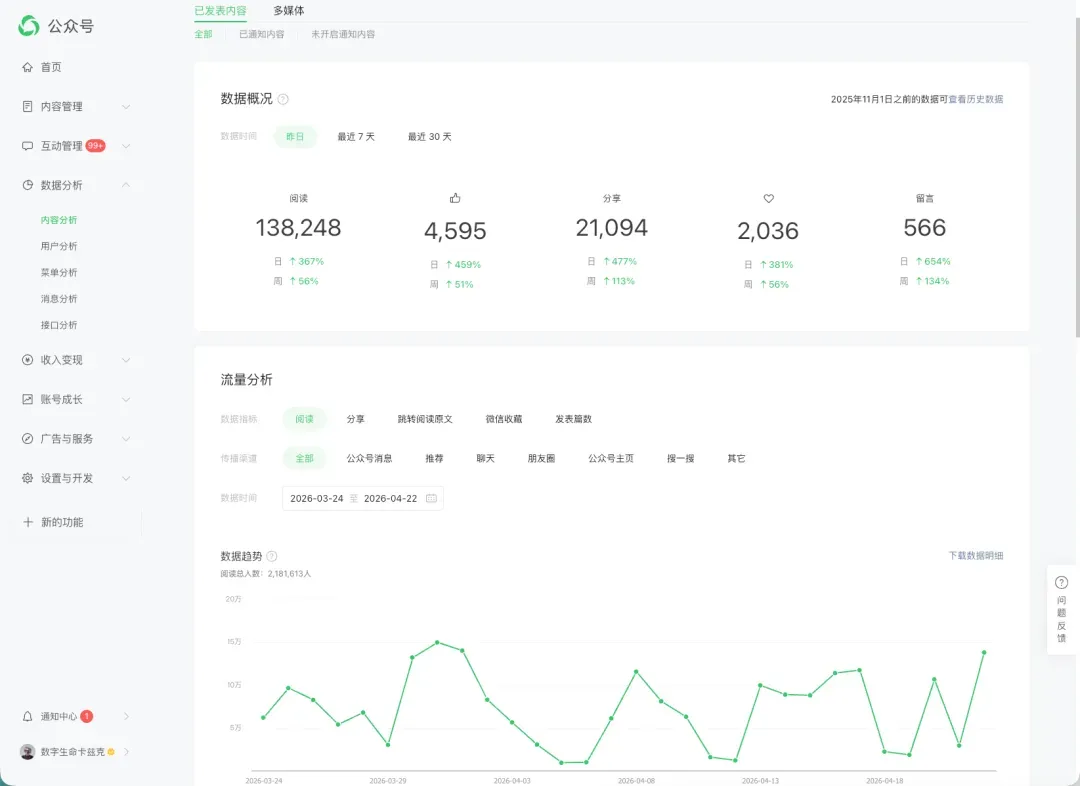Click the 通知中心 bell icon

click(28, 716)
